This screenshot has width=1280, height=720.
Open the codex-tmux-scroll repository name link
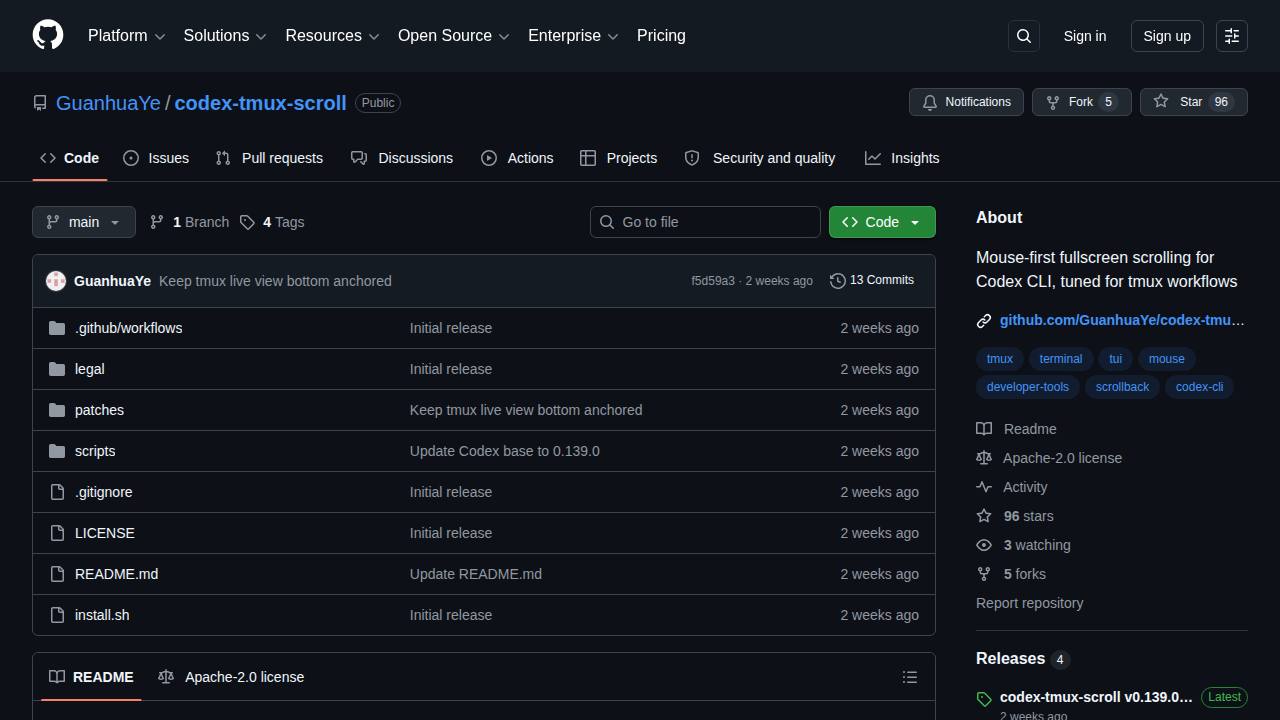click(x=260, y=103)
